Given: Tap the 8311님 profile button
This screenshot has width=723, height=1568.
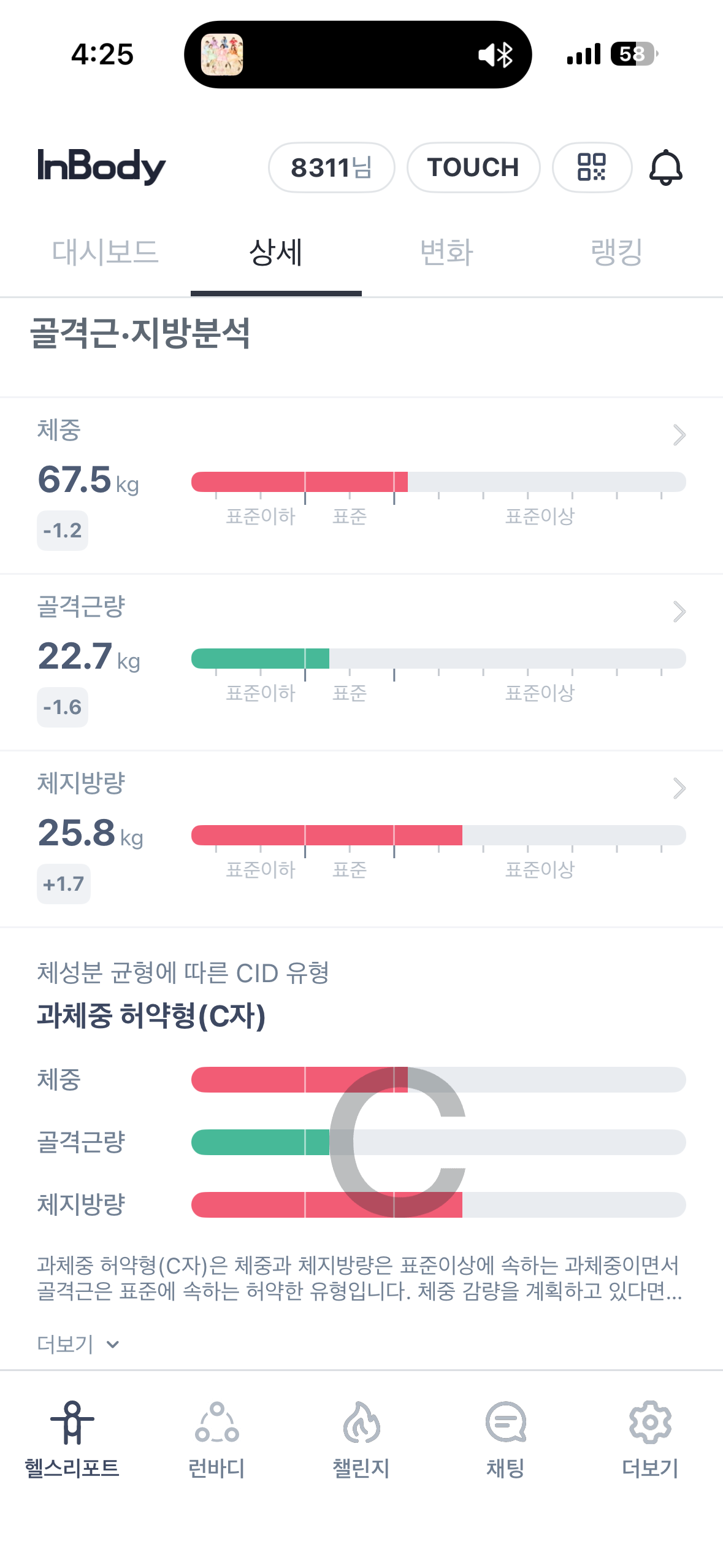Looking at the screenshot, I should pyautogui.click(x=332, y=167).
